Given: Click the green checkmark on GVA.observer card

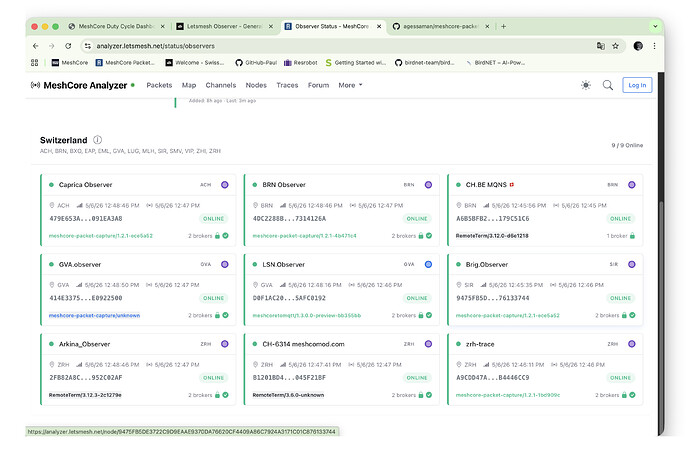Looking at the screenshot, I should 225,316.
